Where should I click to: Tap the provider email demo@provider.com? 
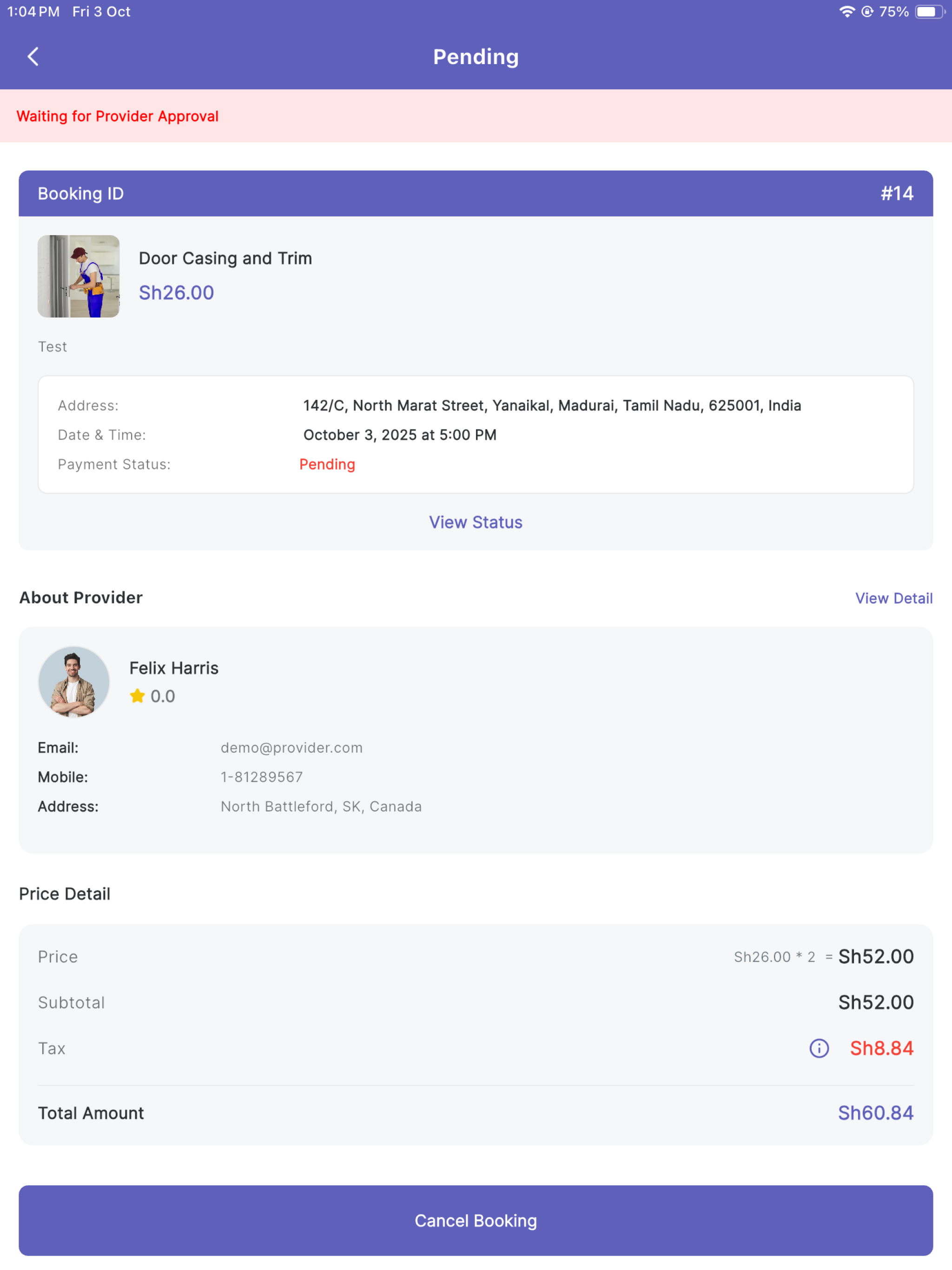[x=291, y=747]
